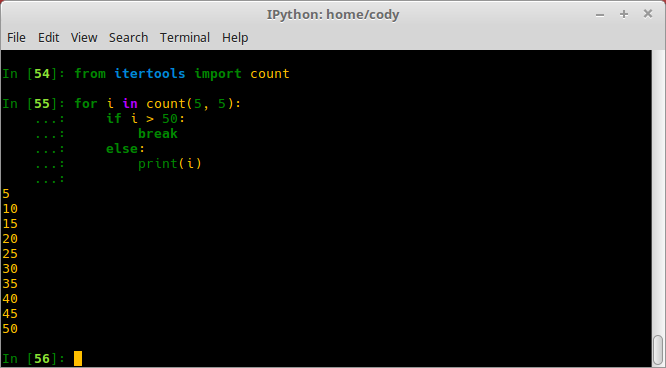Open the Help menu
Image resolution: width=666 pixels, height=368 pixels.
pyautogui.click(x=235, y=38)
